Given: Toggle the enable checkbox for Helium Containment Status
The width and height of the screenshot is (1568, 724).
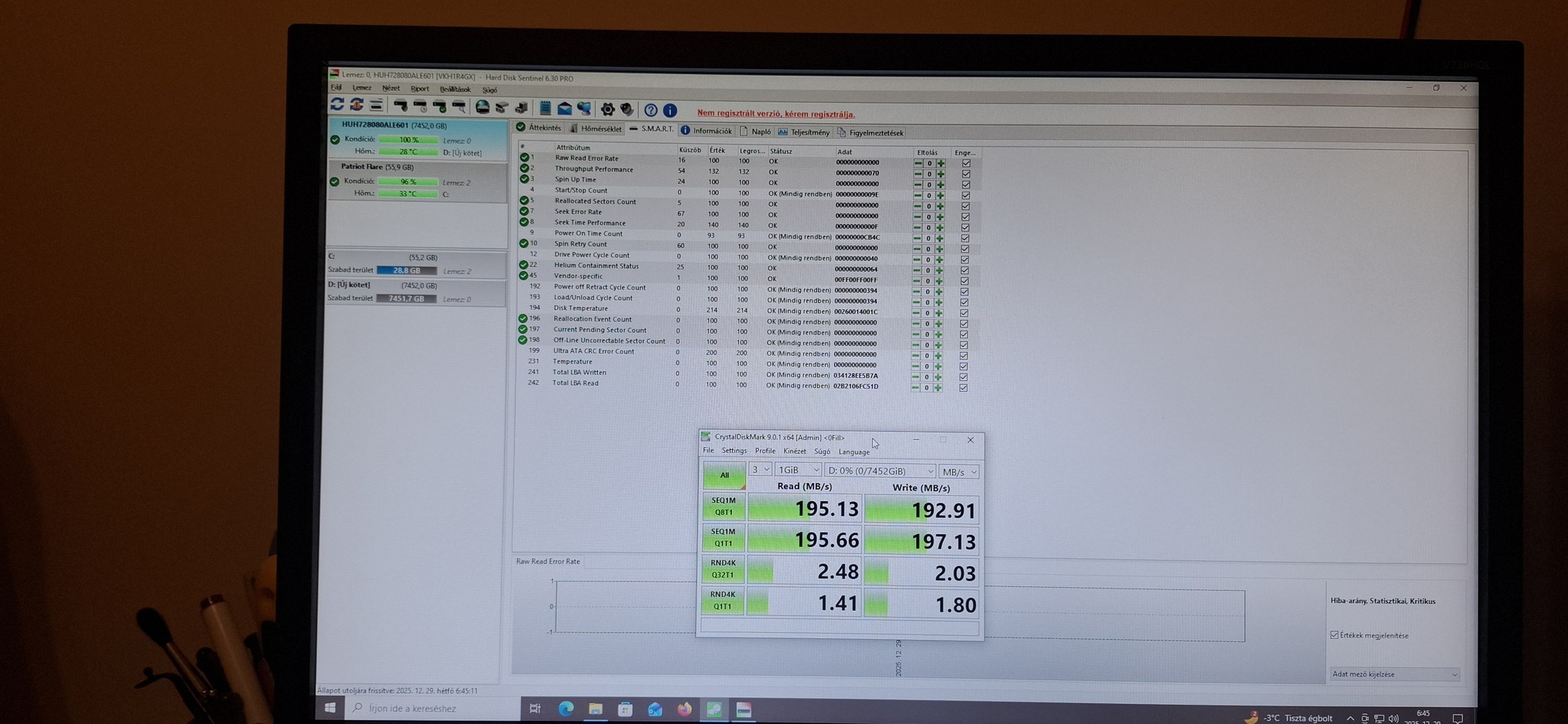Looking at the screenshot, I should [965, 270].
